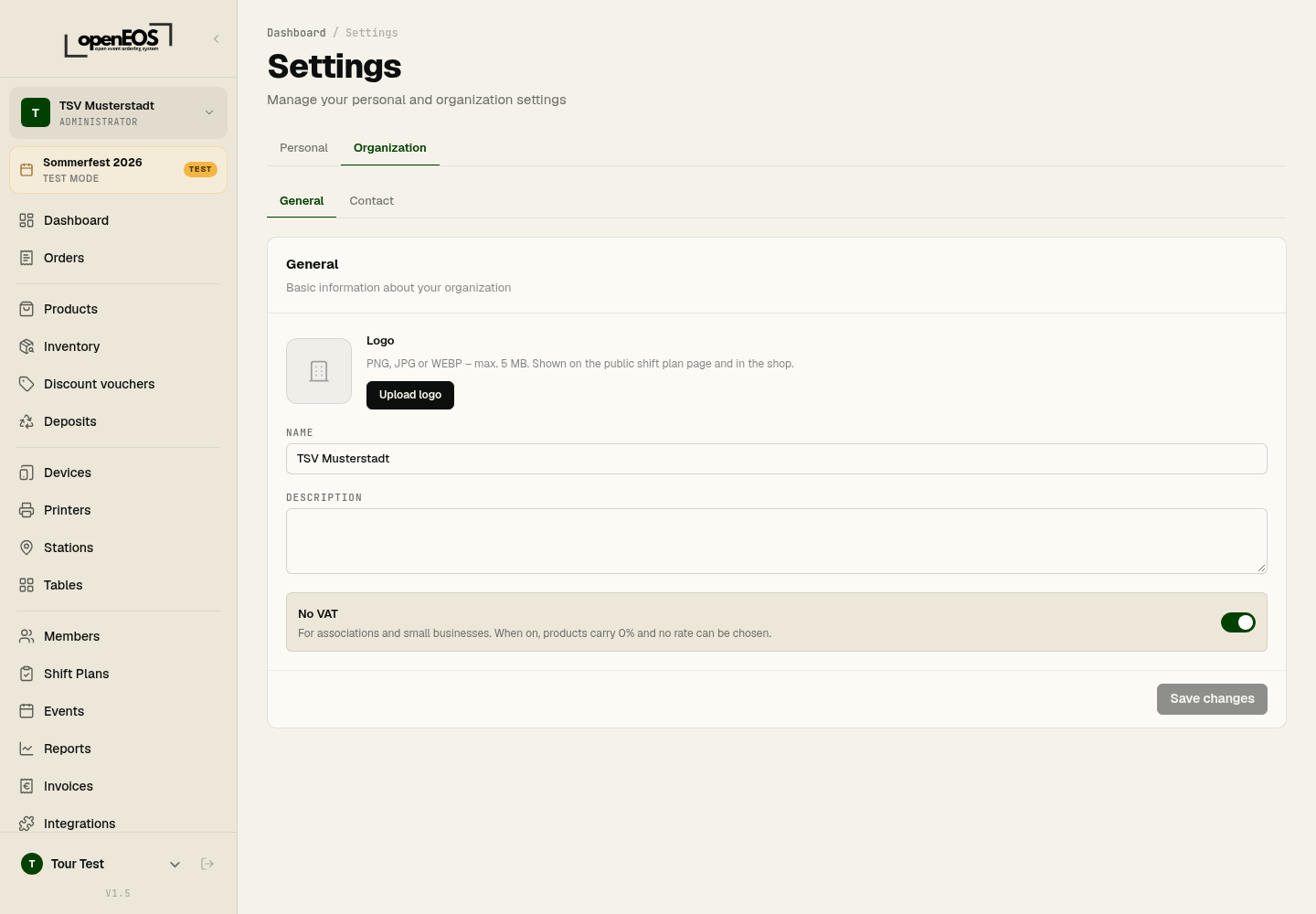This screenshot has width=1316, height=914.
Task: Click the Shift Plans menu label
Action: coord(77,674)
